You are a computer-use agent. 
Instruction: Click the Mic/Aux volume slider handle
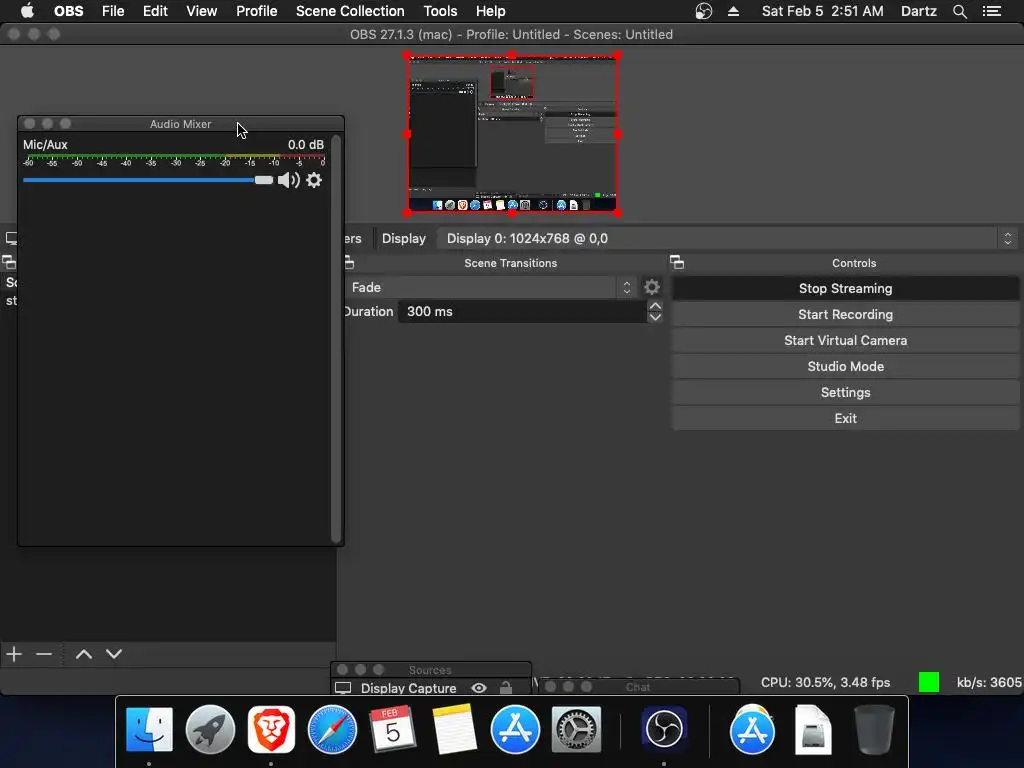click(264, 180)
